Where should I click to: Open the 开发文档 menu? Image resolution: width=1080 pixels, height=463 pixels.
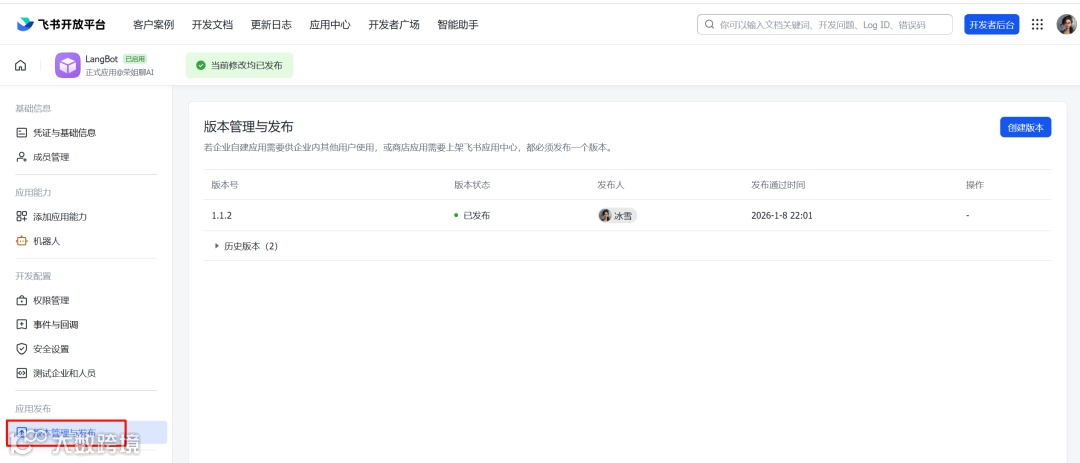pyautogui.click(x=212, y=25)
